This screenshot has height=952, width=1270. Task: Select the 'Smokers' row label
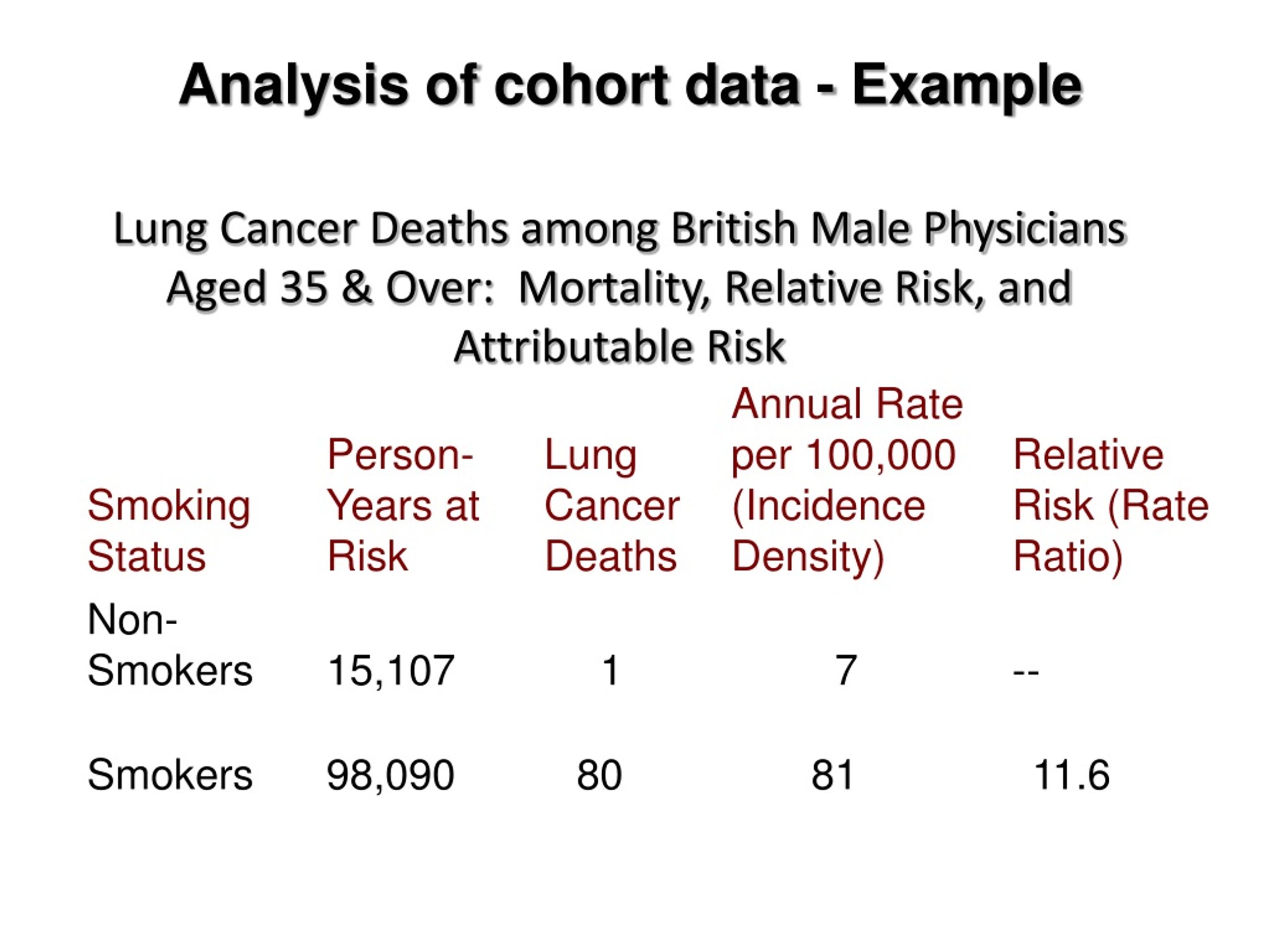(x=170, y=774)
